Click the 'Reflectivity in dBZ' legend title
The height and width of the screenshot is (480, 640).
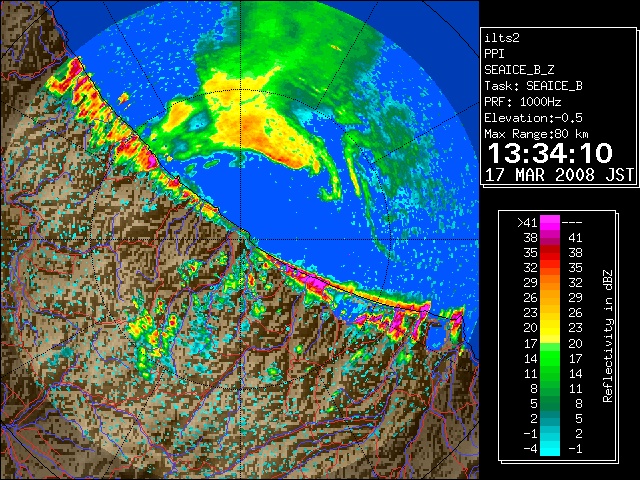(608, 336)
